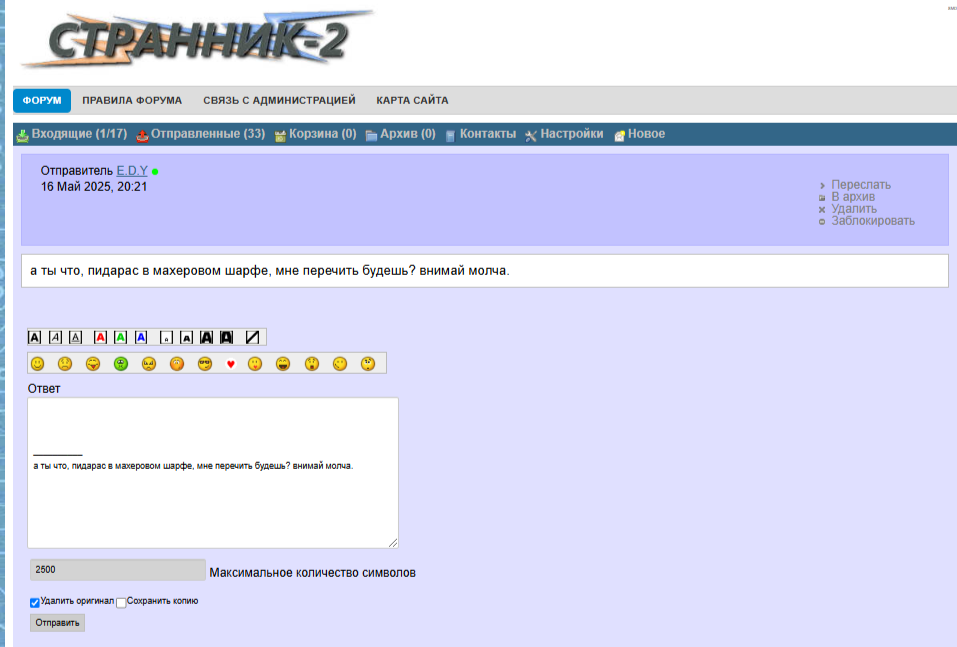957x647 pixels.
Task: Click the received message text box
Action: [485, 270]
